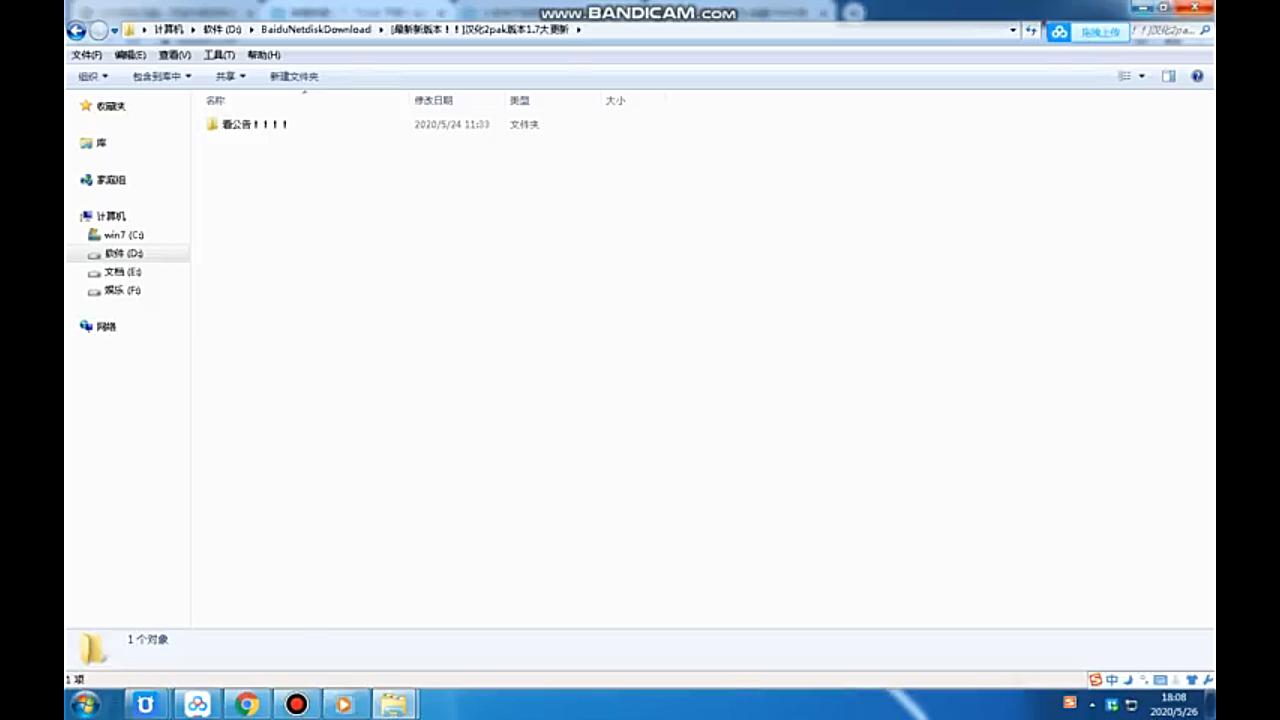Open Google Chrome from the taskbar
The width and height of the screenshot is (1280, 720).
click(247, 704)
